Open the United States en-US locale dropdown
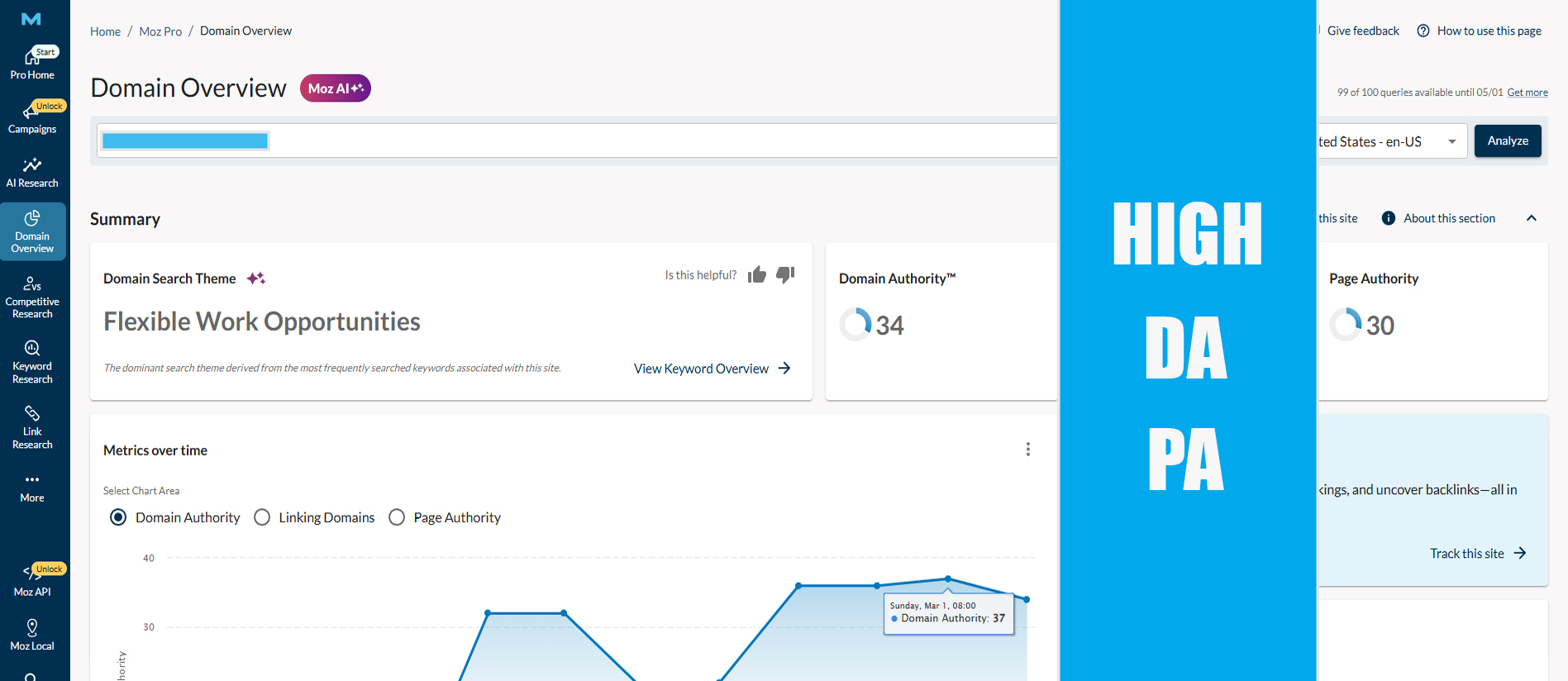1568x681 pixels. click(x=1391, y=141)
